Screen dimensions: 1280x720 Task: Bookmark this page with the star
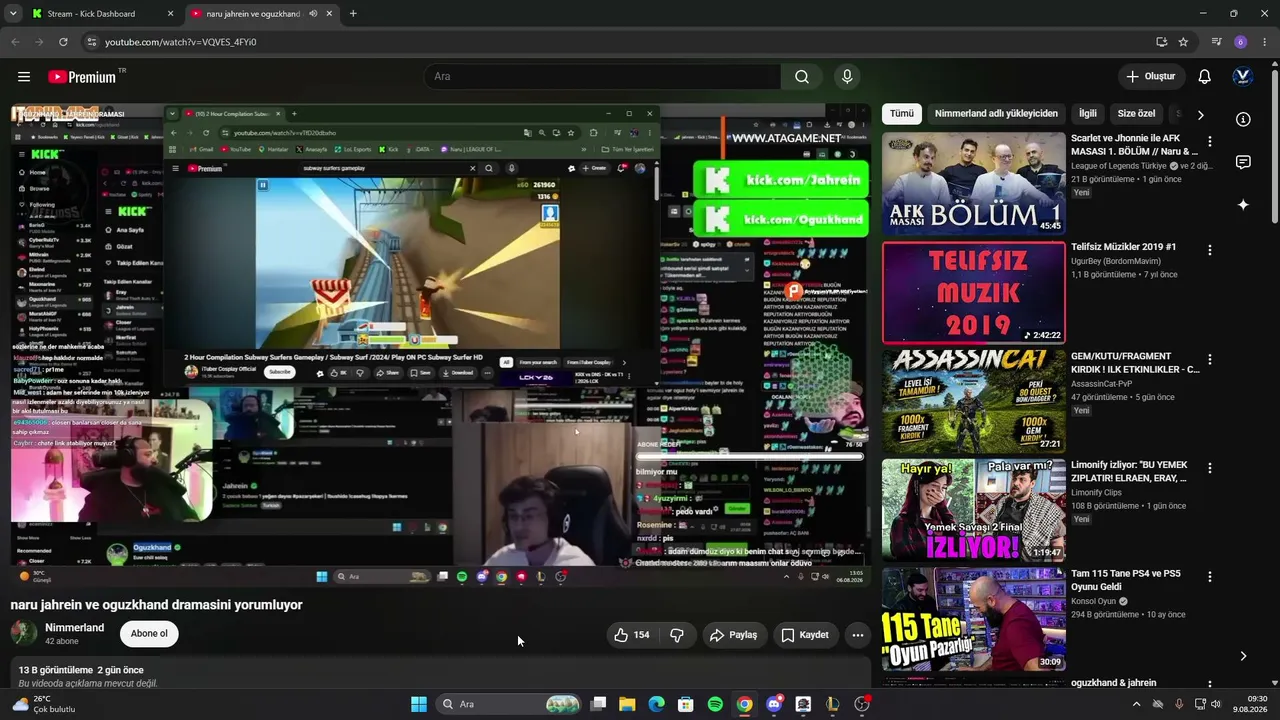(1183, 42)
